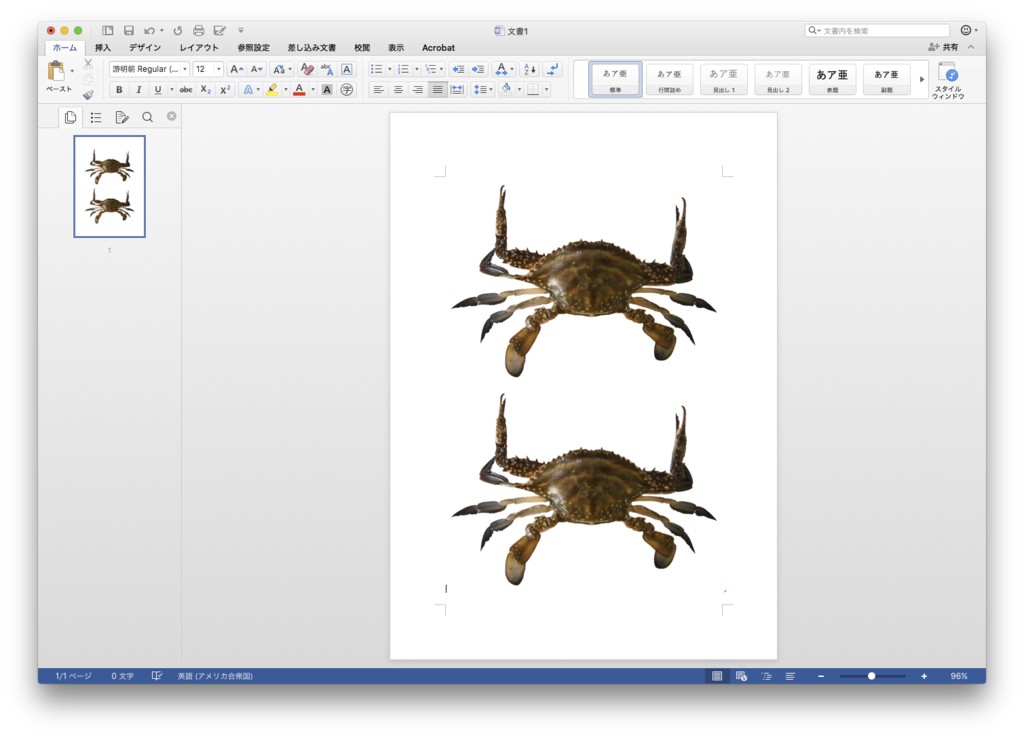
Task: Apply superscript X2 formatting
Action: click(225, 89)
